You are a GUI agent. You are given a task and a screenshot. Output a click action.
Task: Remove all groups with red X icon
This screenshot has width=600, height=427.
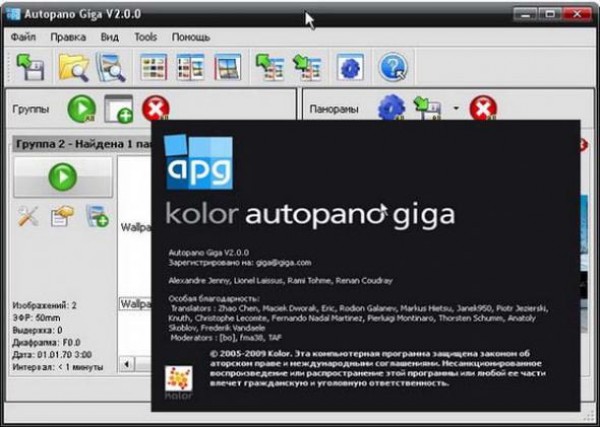(x=156, y=108)
